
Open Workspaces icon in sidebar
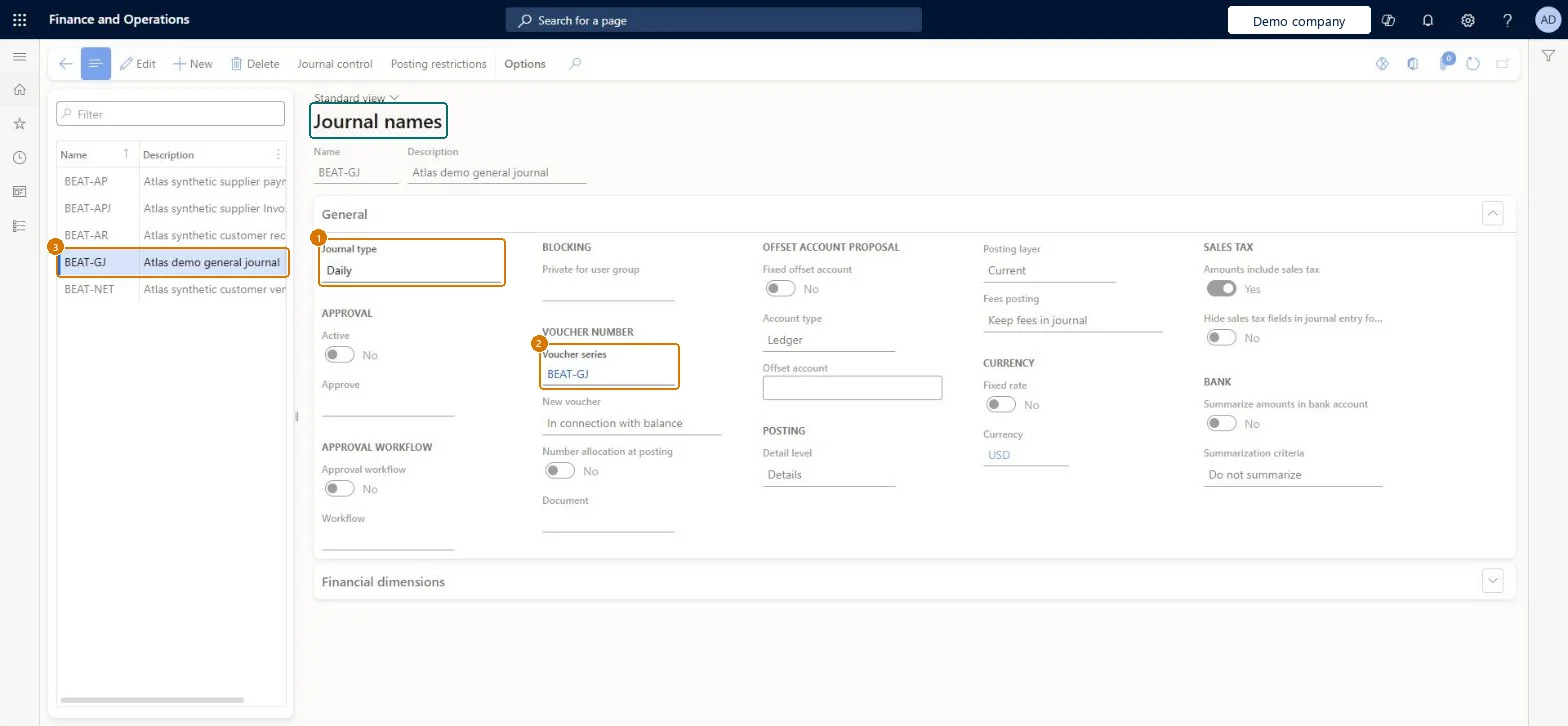click(19, 192)
